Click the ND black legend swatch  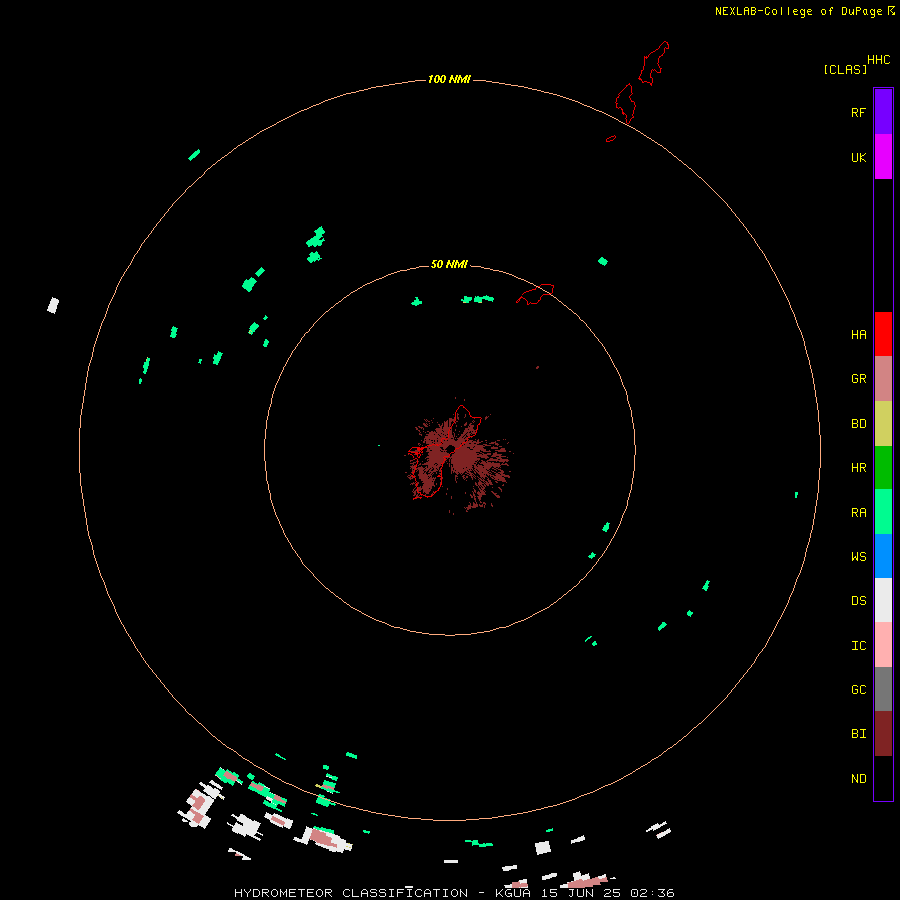(x=883, y=778)
